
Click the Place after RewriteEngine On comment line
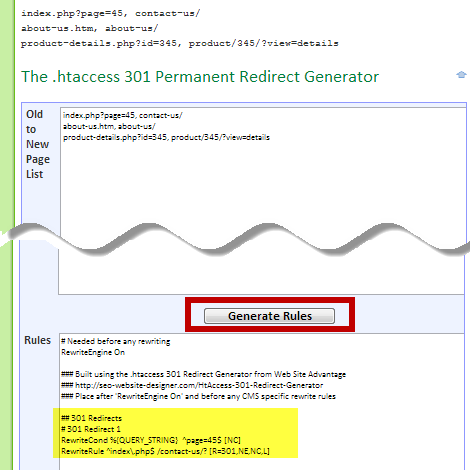198,396
